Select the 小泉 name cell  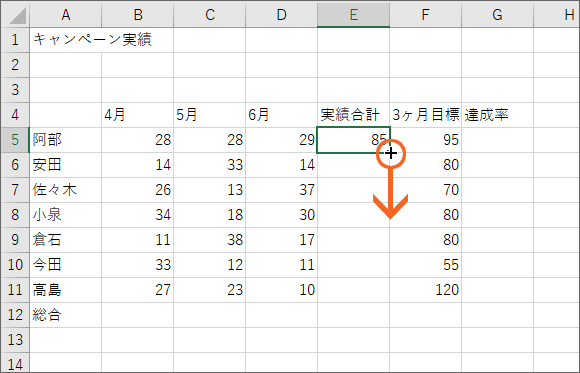65,215
